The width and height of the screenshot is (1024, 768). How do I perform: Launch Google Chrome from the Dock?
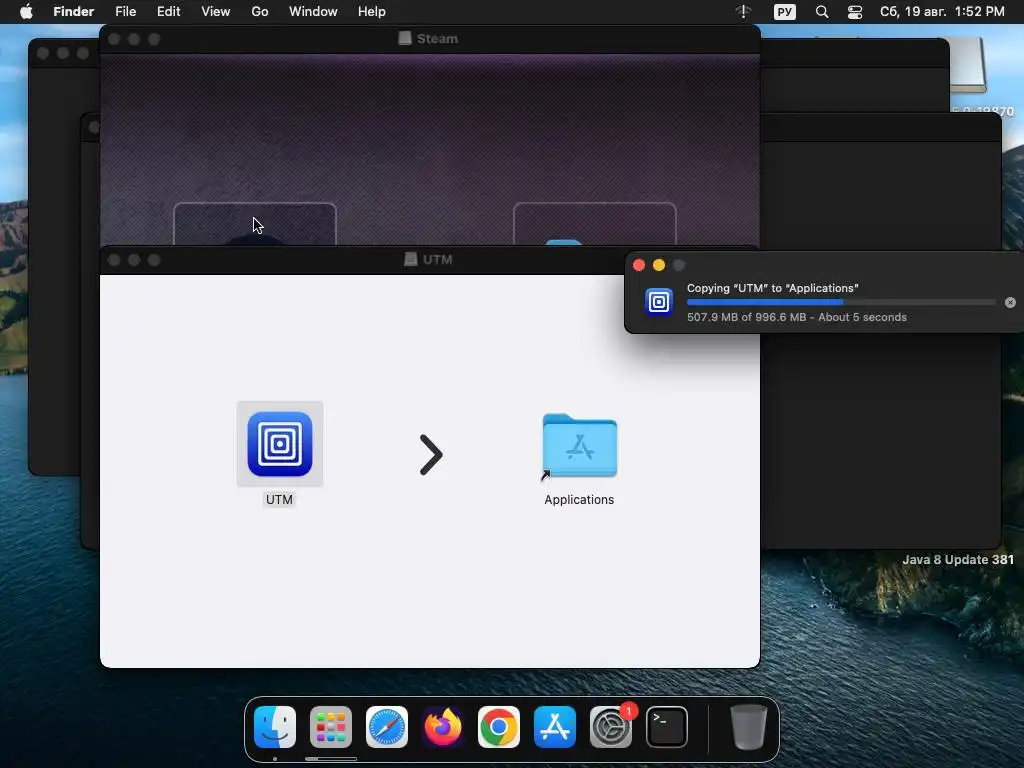(499, 727)
